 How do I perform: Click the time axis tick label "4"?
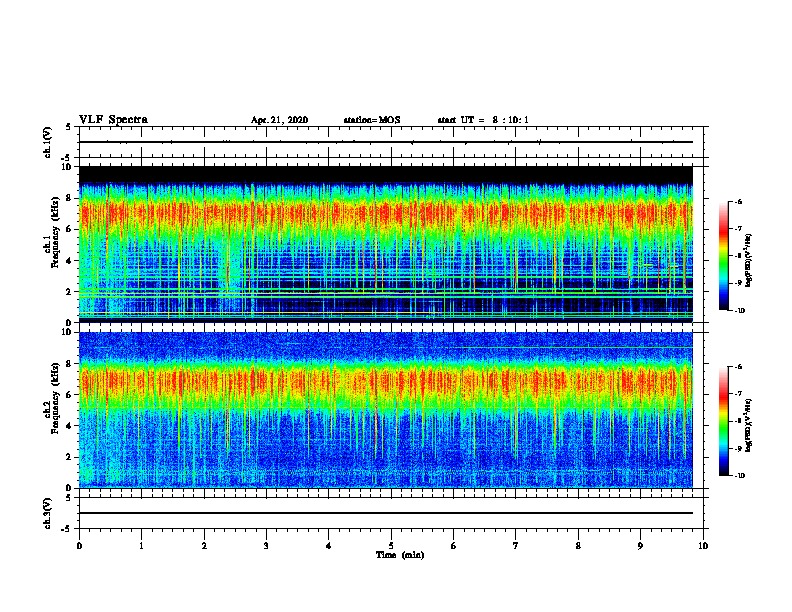tap(329, 546)
